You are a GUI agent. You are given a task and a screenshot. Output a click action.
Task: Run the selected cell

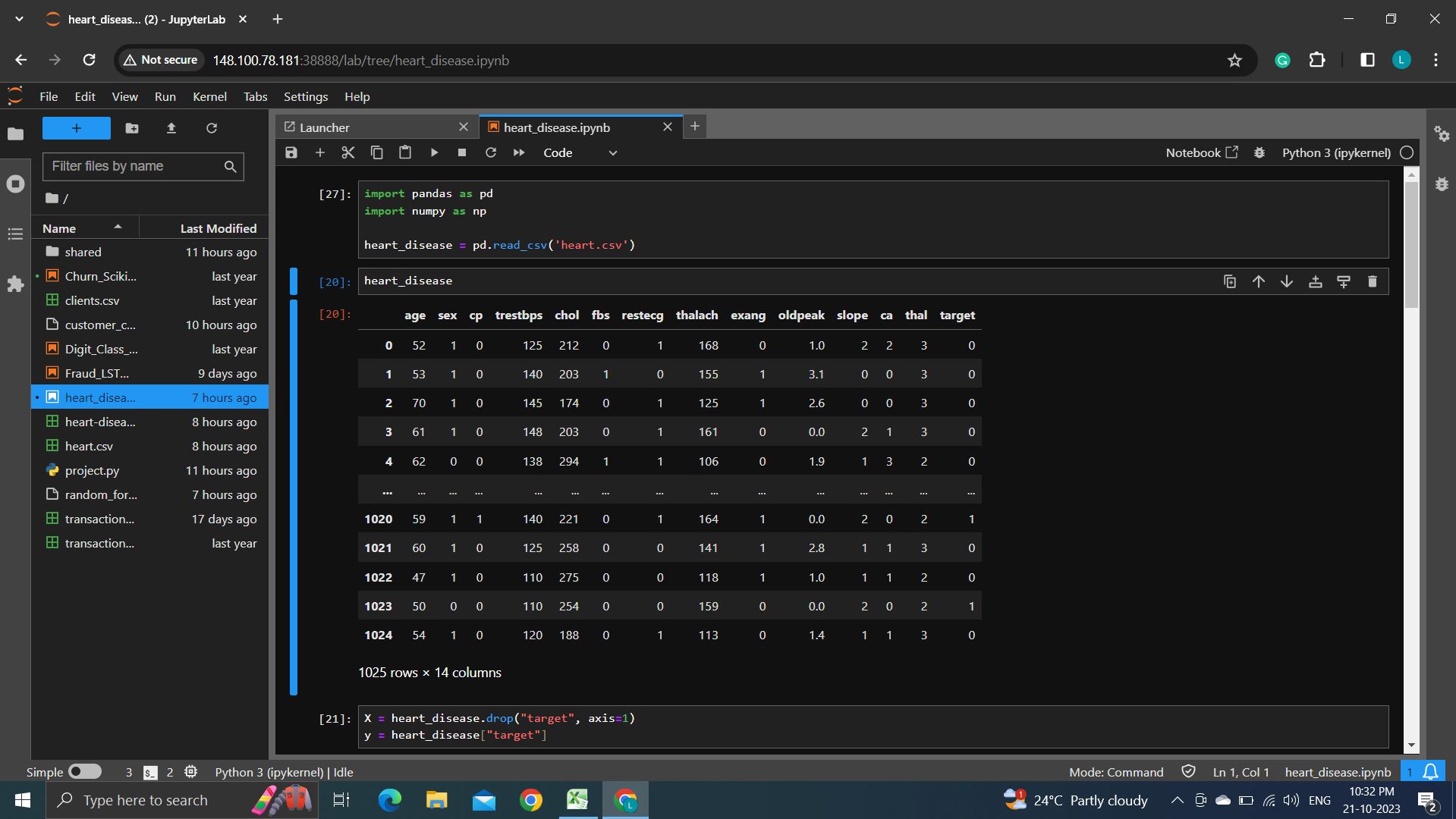point(434,152)
